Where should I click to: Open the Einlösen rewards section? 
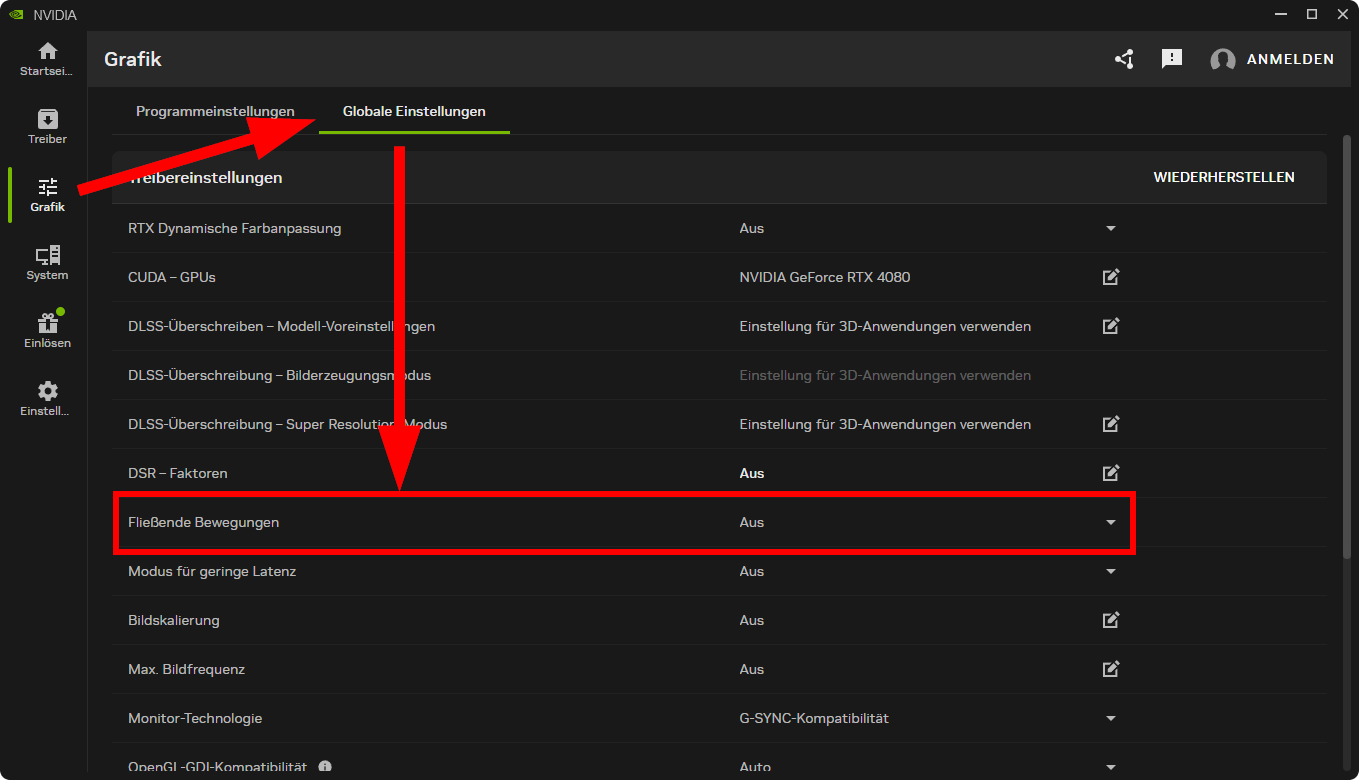(46, 328)
